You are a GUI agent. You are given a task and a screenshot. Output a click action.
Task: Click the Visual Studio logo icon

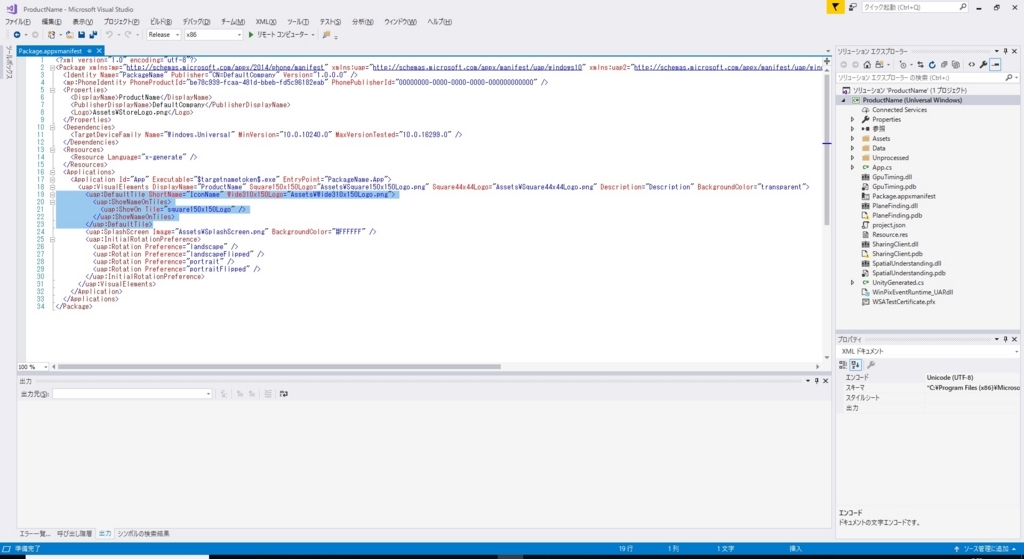pos(11,8)
